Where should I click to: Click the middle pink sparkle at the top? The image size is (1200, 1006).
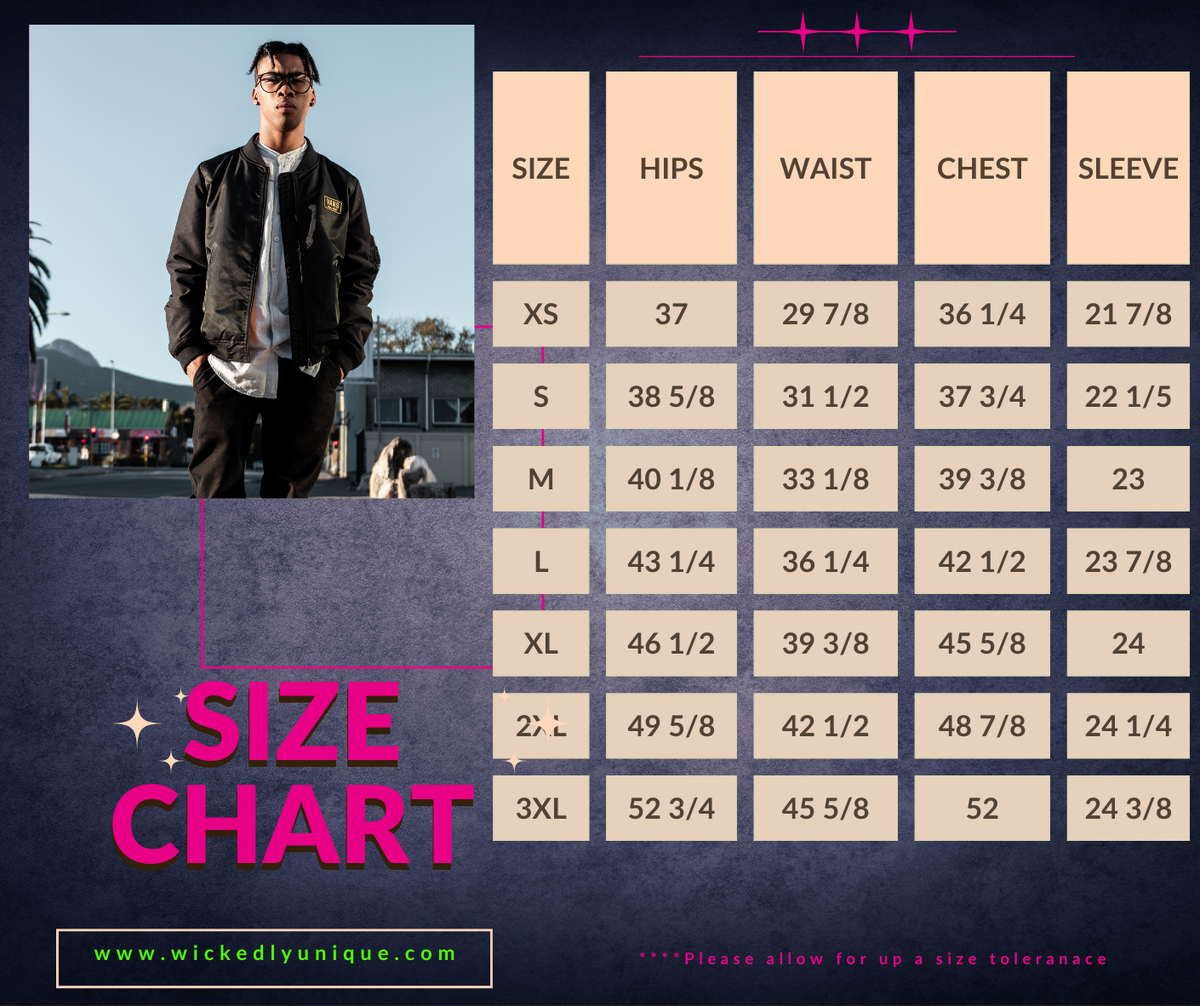856,32
